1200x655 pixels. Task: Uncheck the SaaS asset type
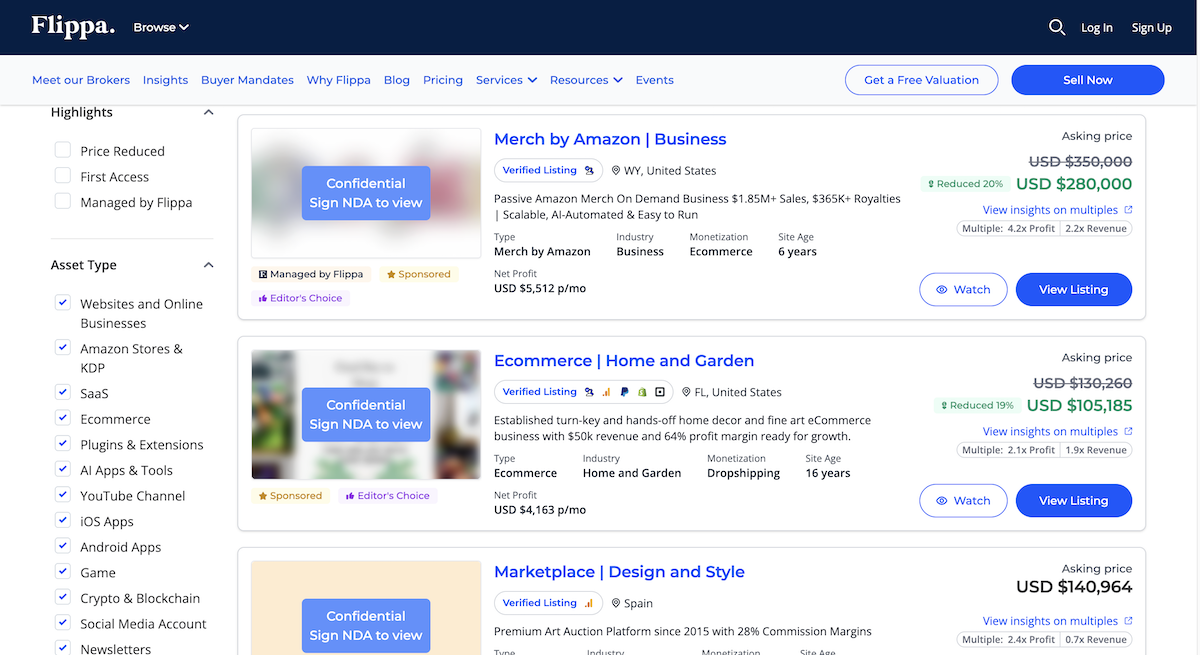pyautogui.click(x=62, y=393)
